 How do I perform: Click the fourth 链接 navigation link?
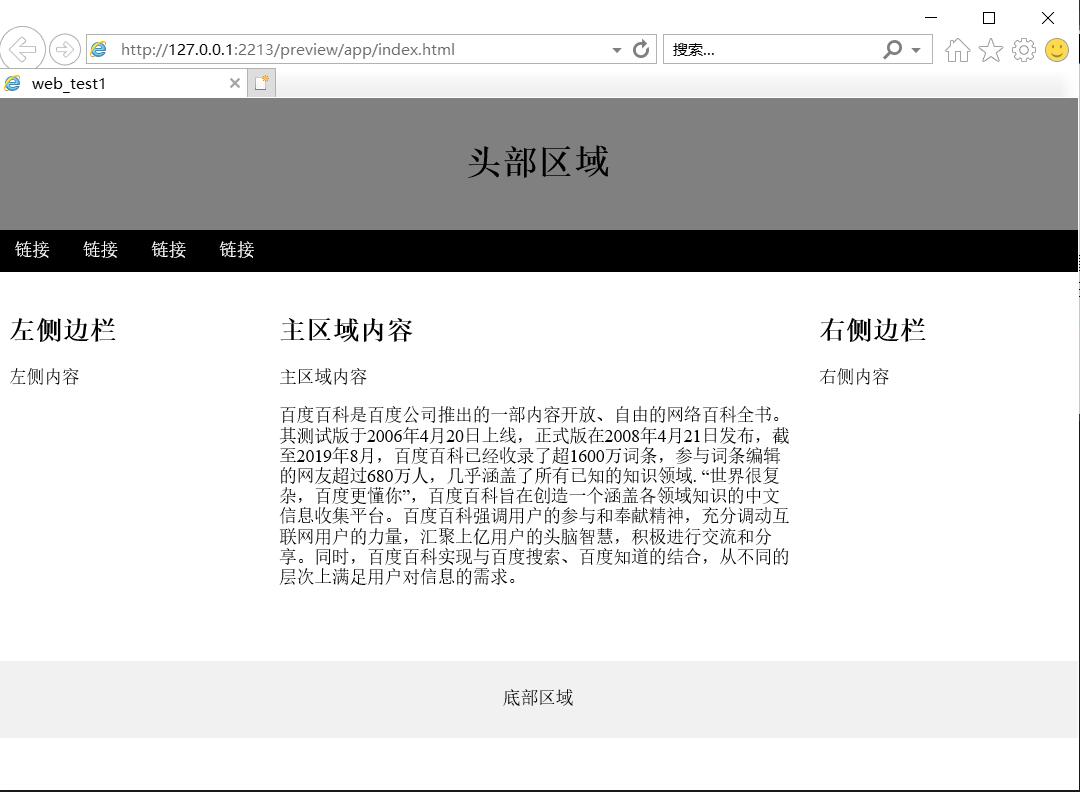tap(235, 250)
